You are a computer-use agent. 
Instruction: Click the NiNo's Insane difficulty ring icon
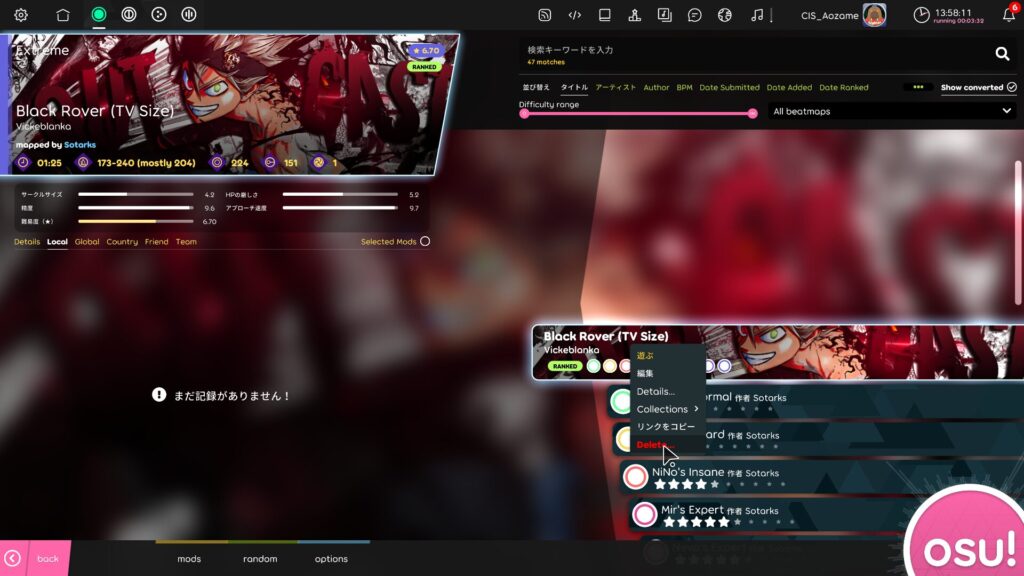(635, 477)
